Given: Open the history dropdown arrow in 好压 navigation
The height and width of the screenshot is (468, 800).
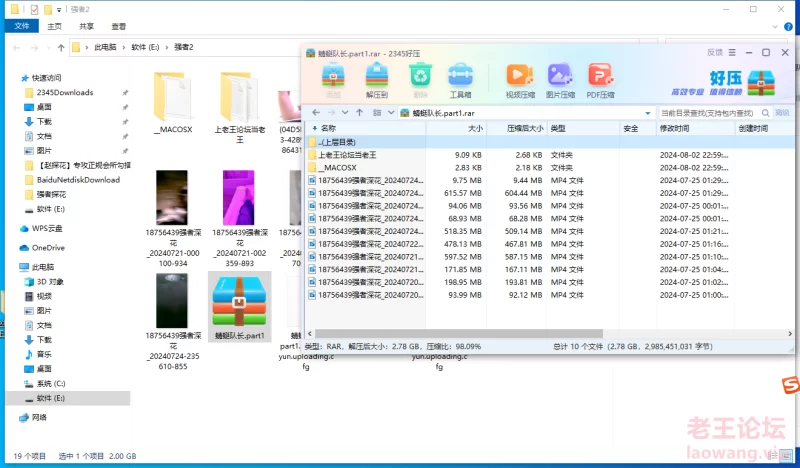Looking at the screenshot, I should click(345, 113).
